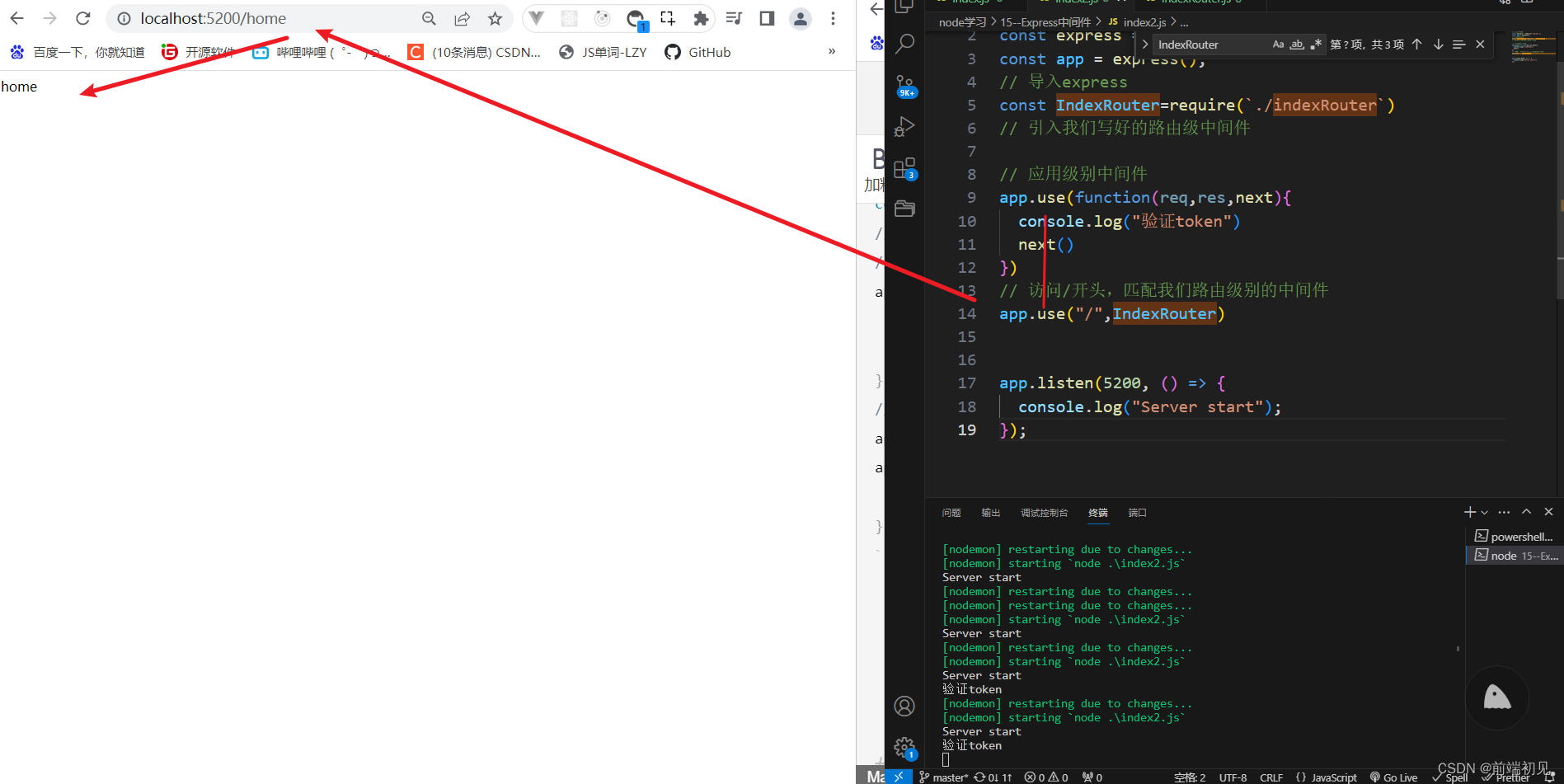Open the errors and warnings status item
Viewport: 1564px width, 784px height.
click(x=1046, y=777)
